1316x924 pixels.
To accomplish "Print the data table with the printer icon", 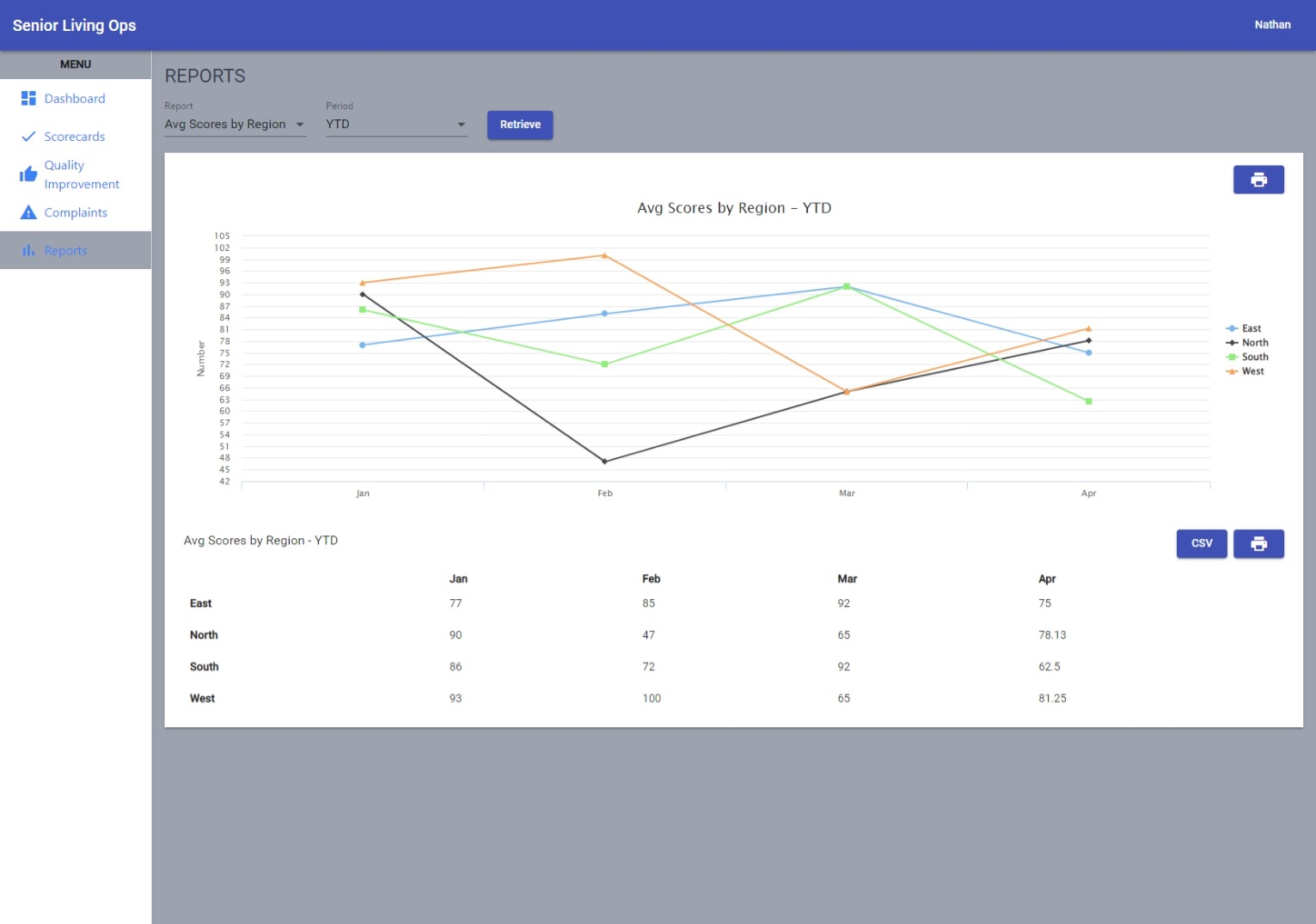I will pyautogui.click(x=1258, y=544).
